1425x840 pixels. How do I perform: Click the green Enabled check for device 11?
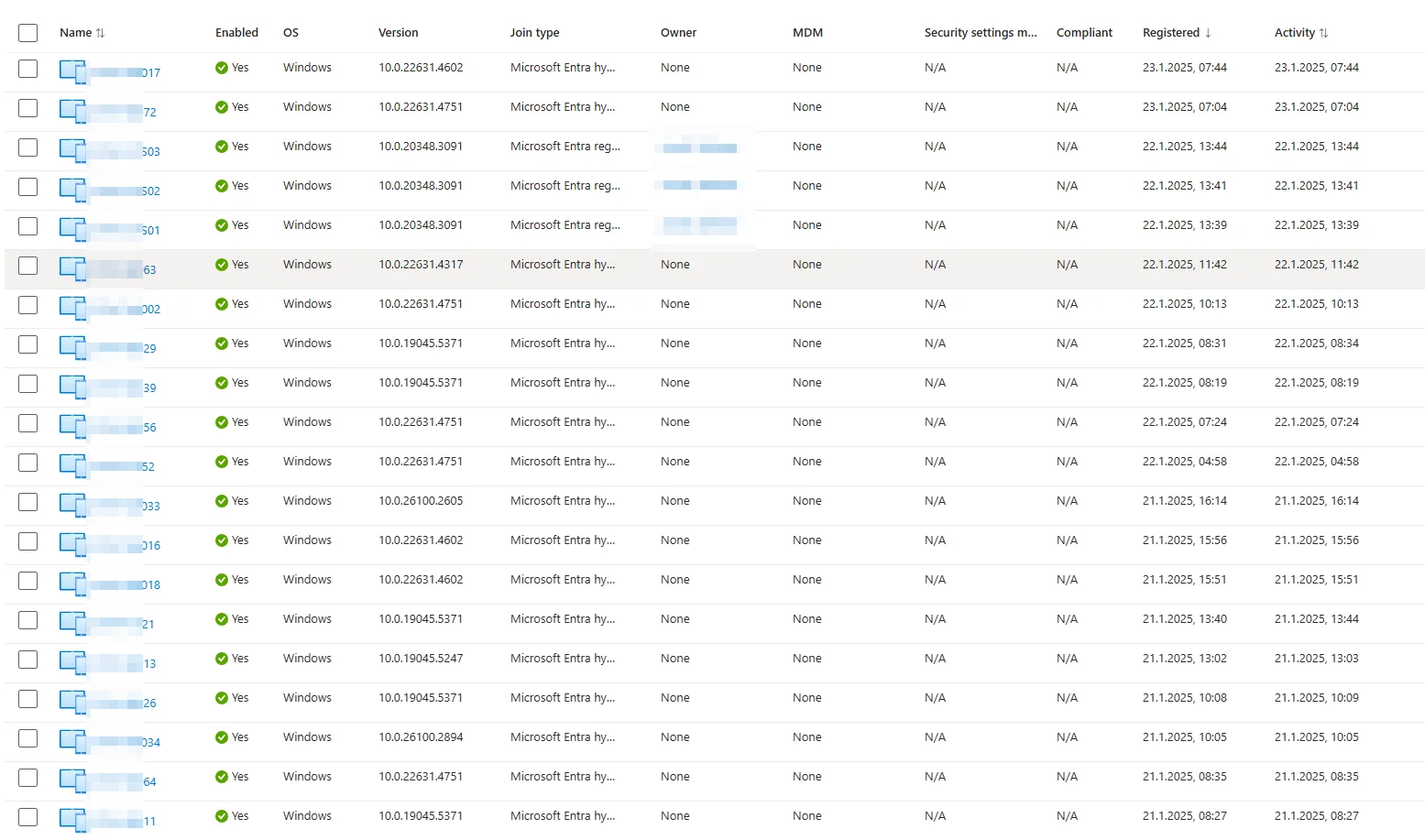pyautogui.click(x=222, y=816)
